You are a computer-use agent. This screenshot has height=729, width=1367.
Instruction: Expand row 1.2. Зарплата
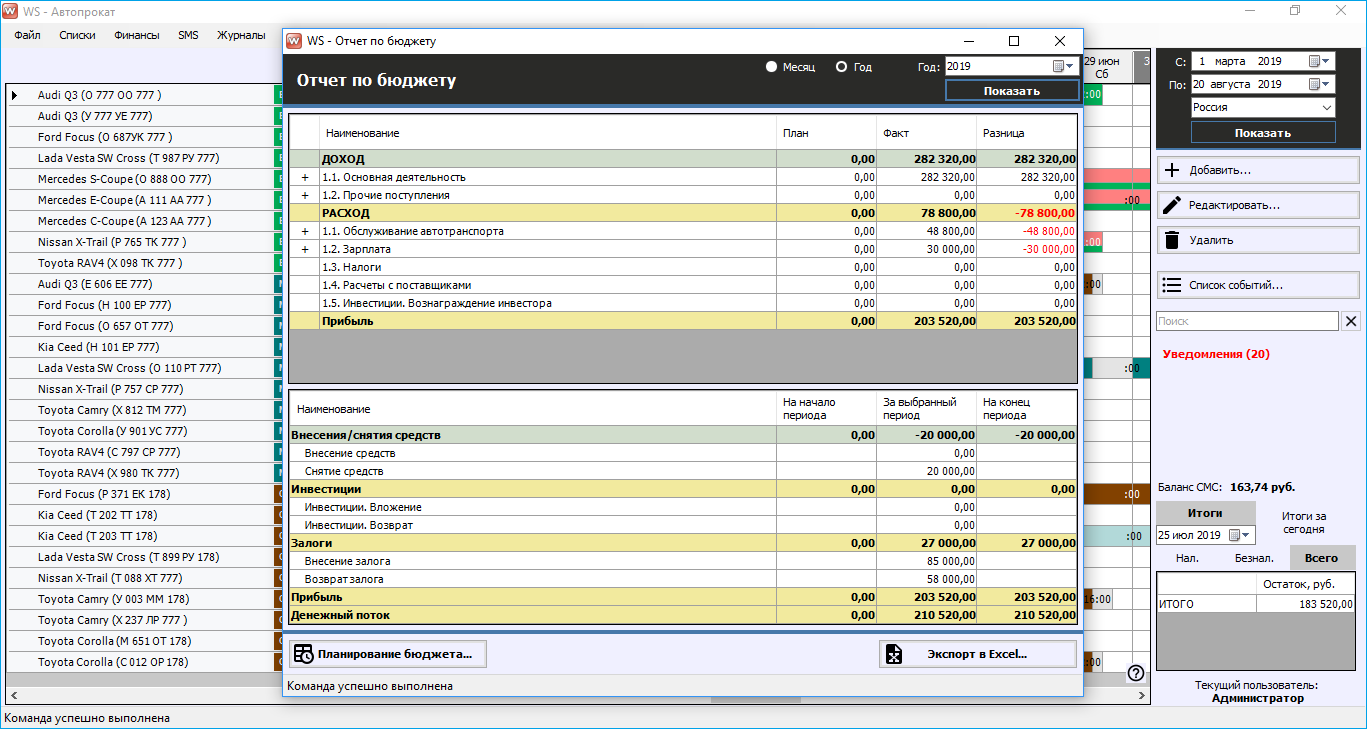click(305, 249)
